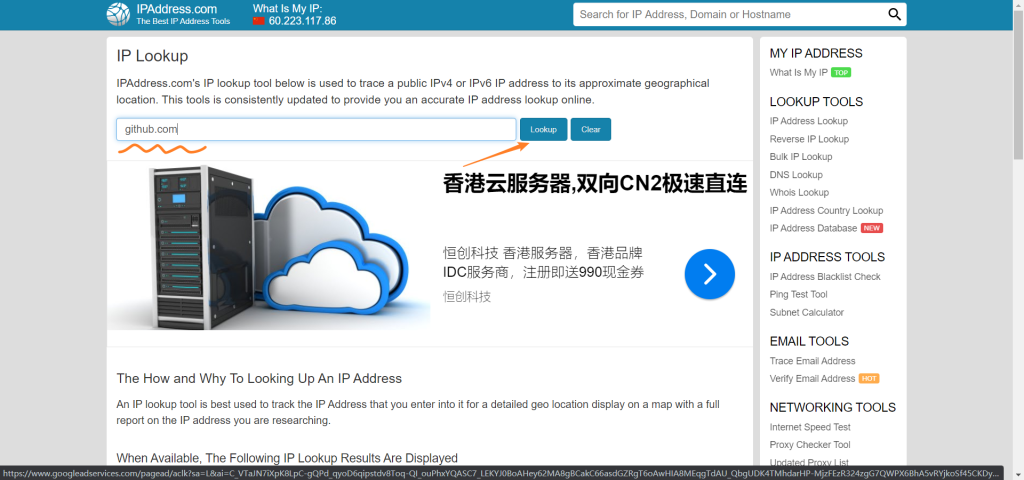Viewport: 1024px width, 480px height.
Task: Click the Lookup button
Action: (x=543, y=129)
